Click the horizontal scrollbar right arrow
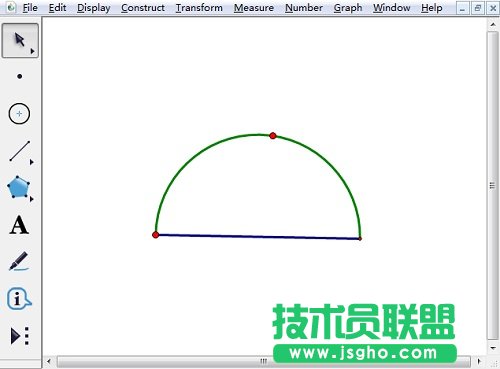The height and width of the screenshot is (369, 500). tap(479, 361)
